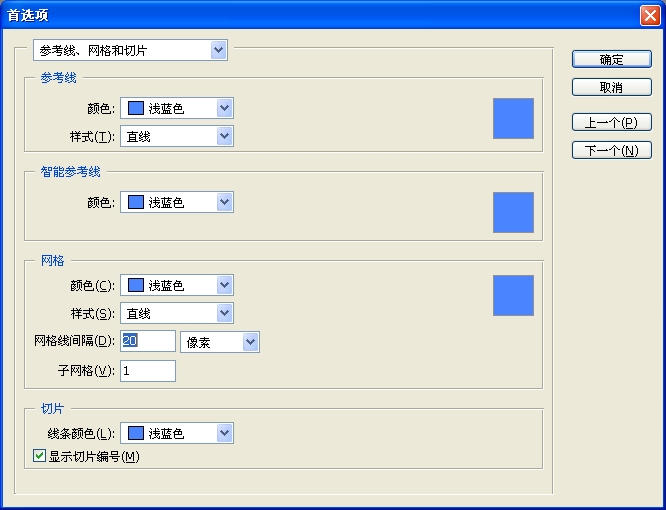Open the 参考线 color dropdown
This screenshot has height=510, width=666.
(177, 108)
